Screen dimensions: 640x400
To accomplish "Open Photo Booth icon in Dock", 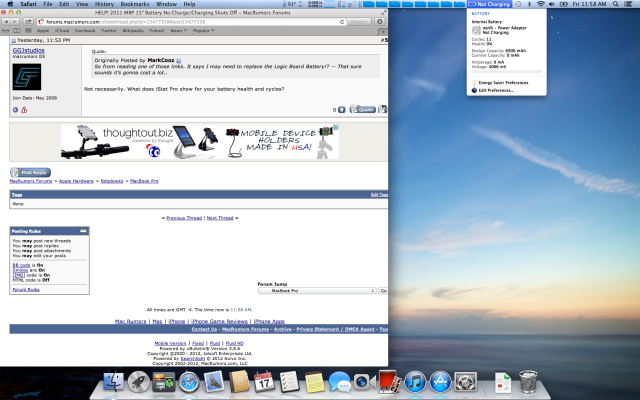I will pyautogui.click(x=389, y=382).
